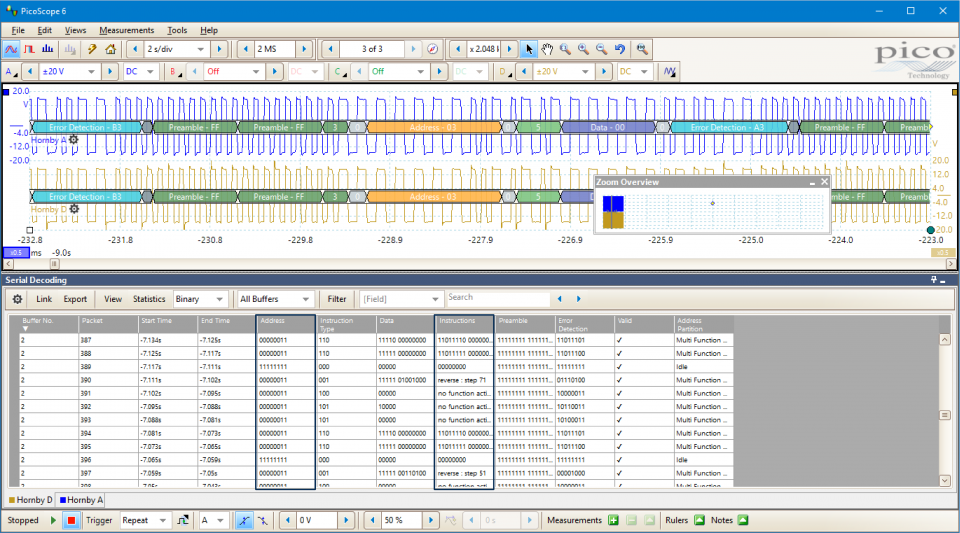Select the arrow Selection tool
960x533 pixels.
pos(529,49)
